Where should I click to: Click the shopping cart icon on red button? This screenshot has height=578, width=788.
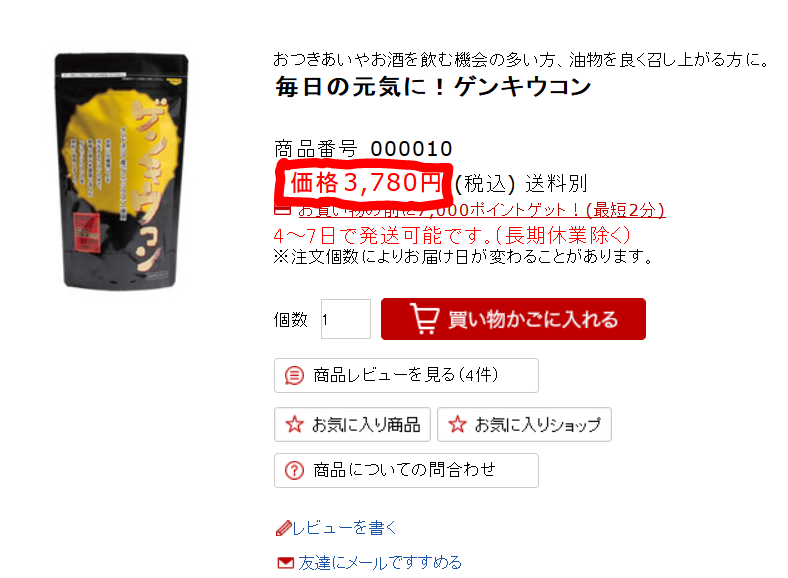[x=425, y=319]
